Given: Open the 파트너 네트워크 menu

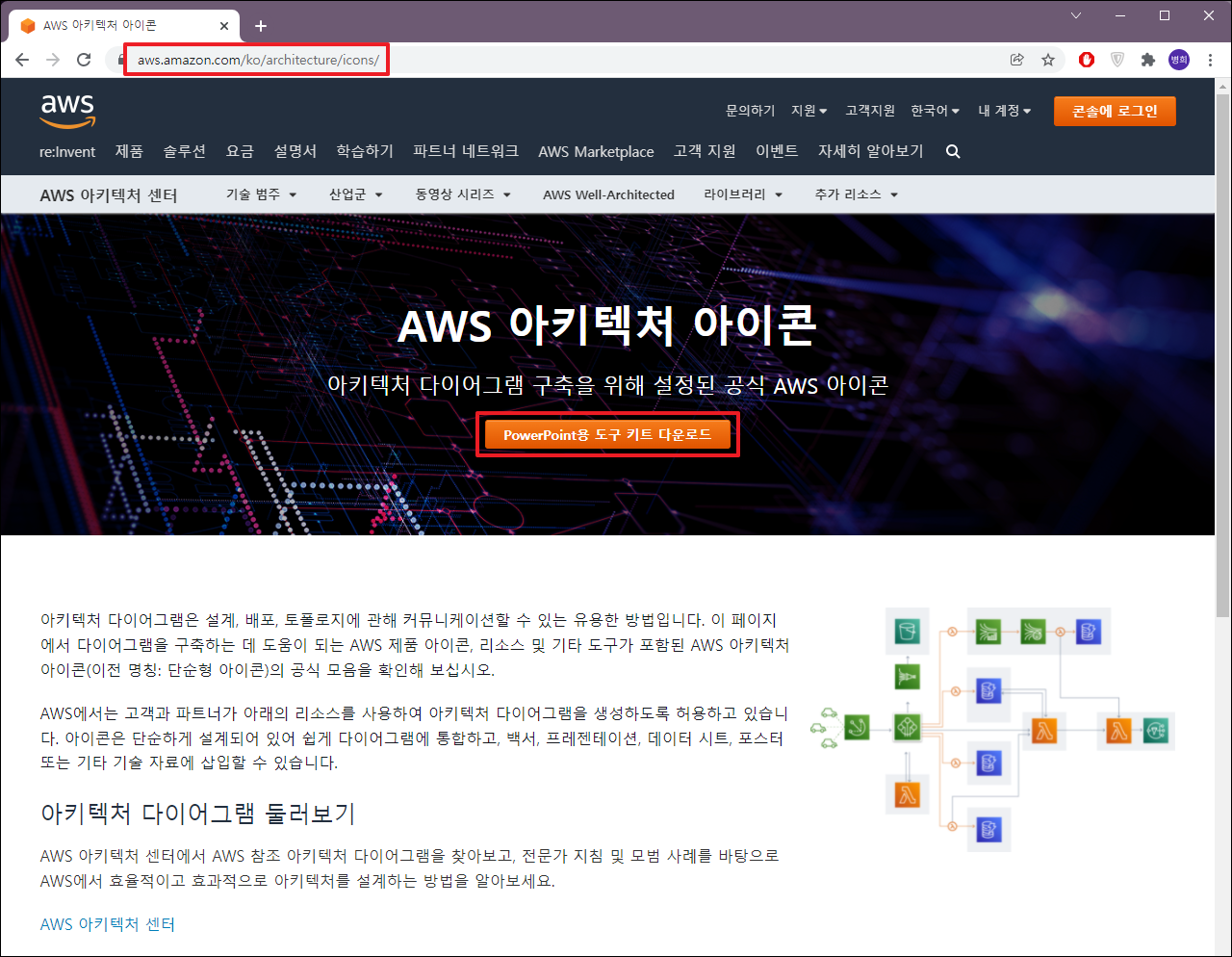Looking at the screenshot, I should point(466,151).
